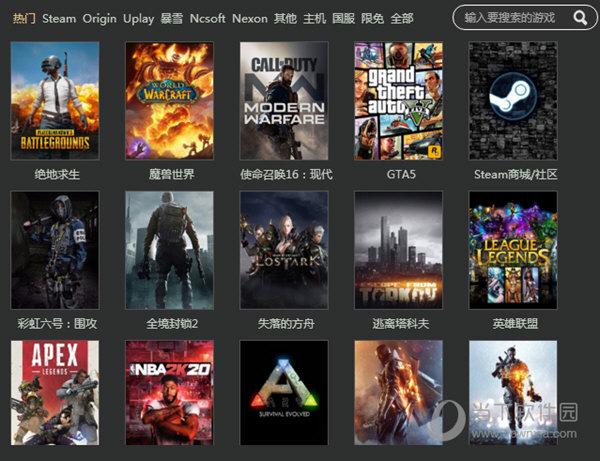This screenshot has height=461, width=600.
Task: Click the 英雄联盟 title label
Action: tap(515, 324)
